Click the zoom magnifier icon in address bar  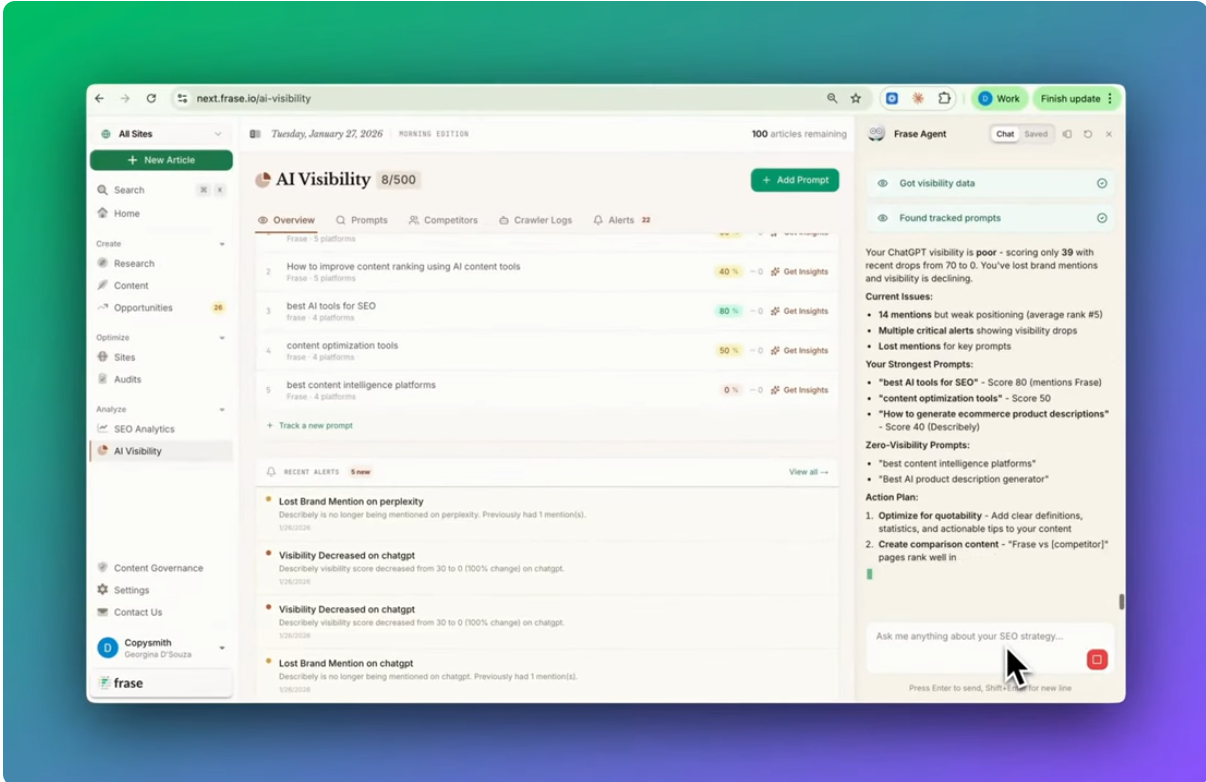[x=832, y=99]
